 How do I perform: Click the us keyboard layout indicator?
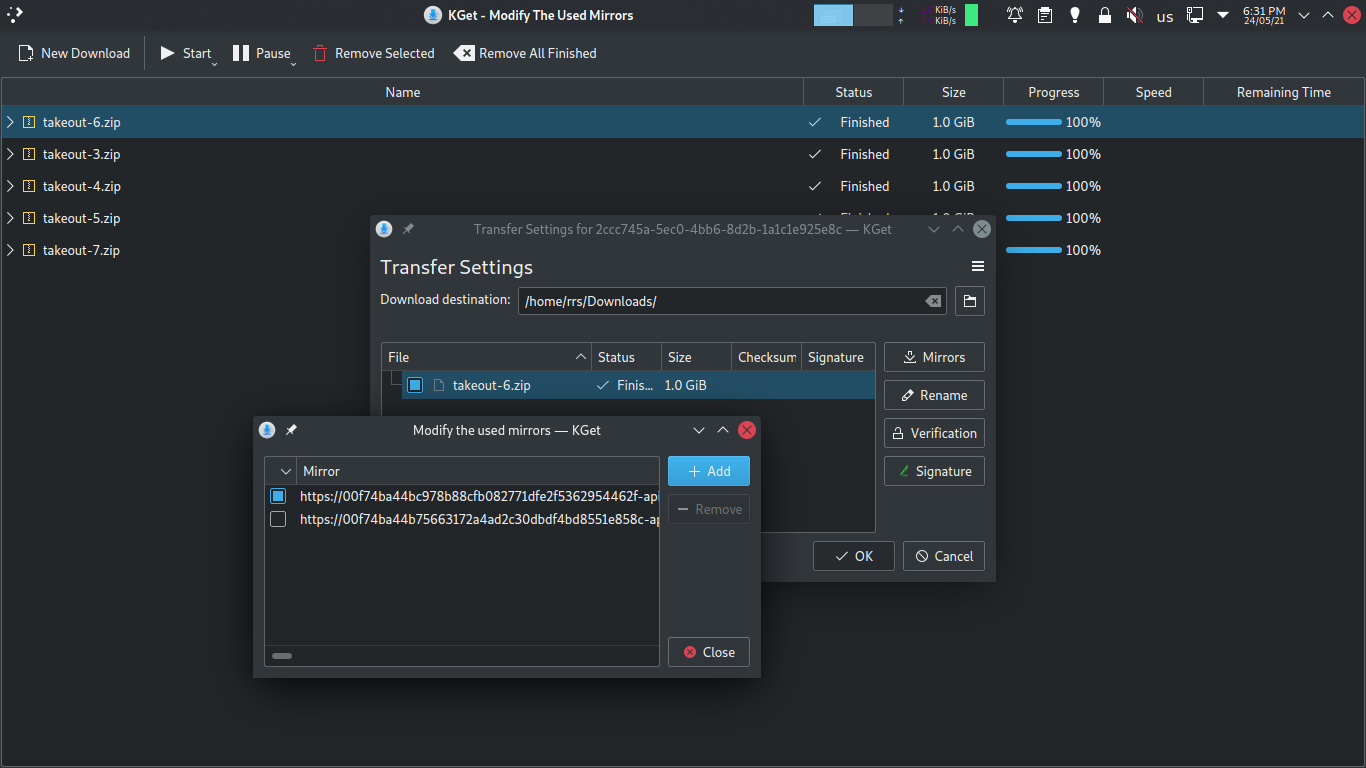1165,16
